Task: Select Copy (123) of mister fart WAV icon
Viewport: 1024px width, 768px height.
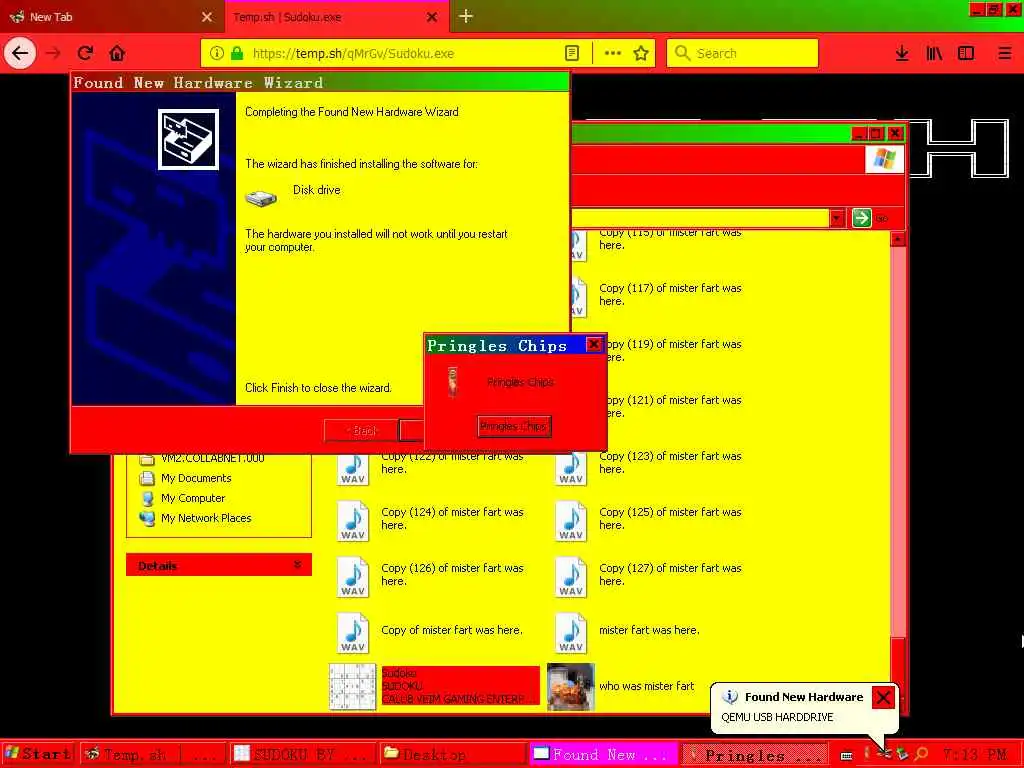Action: click(571, 468)
